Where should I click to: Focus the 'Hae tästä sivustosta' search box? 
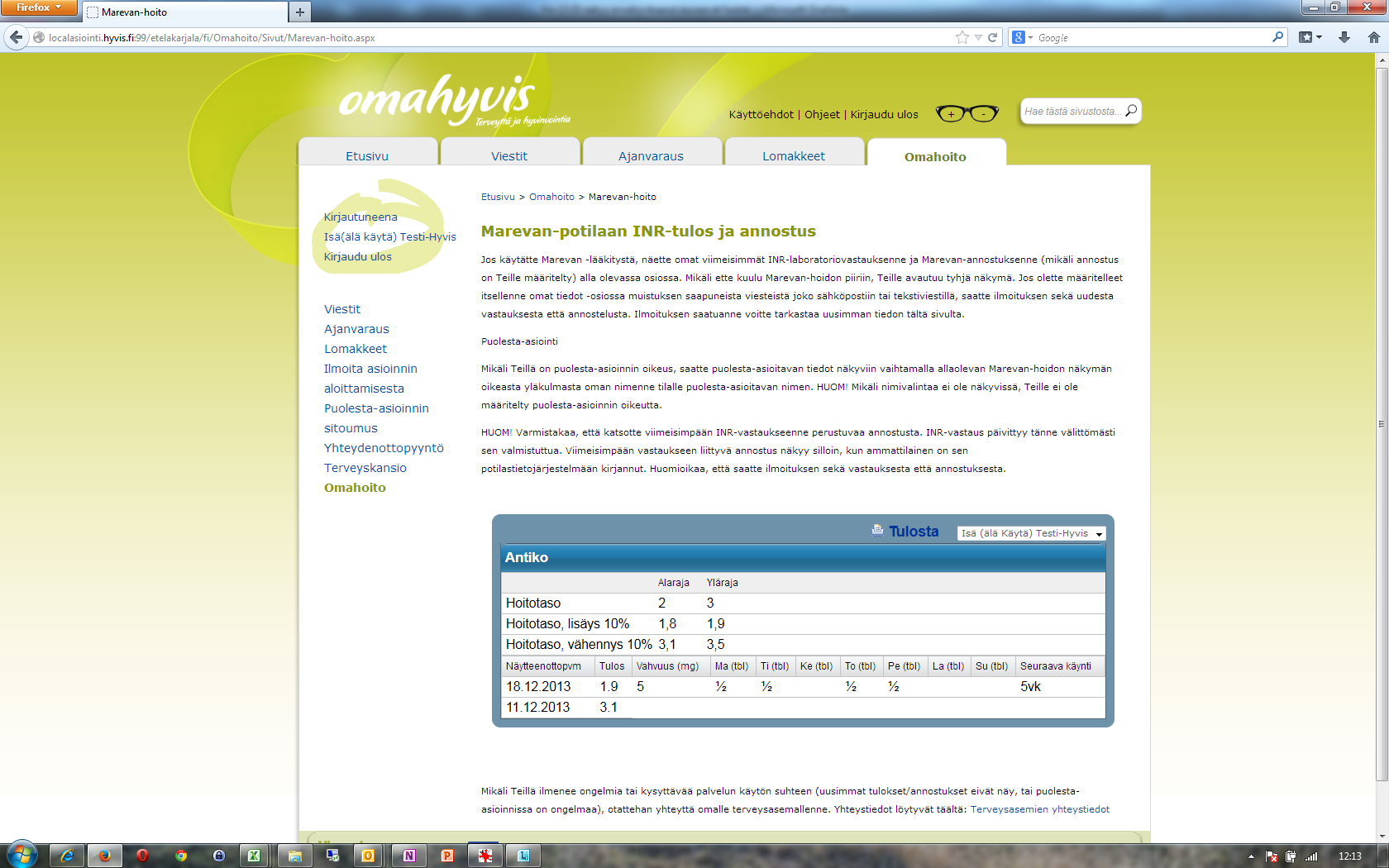1072,111
